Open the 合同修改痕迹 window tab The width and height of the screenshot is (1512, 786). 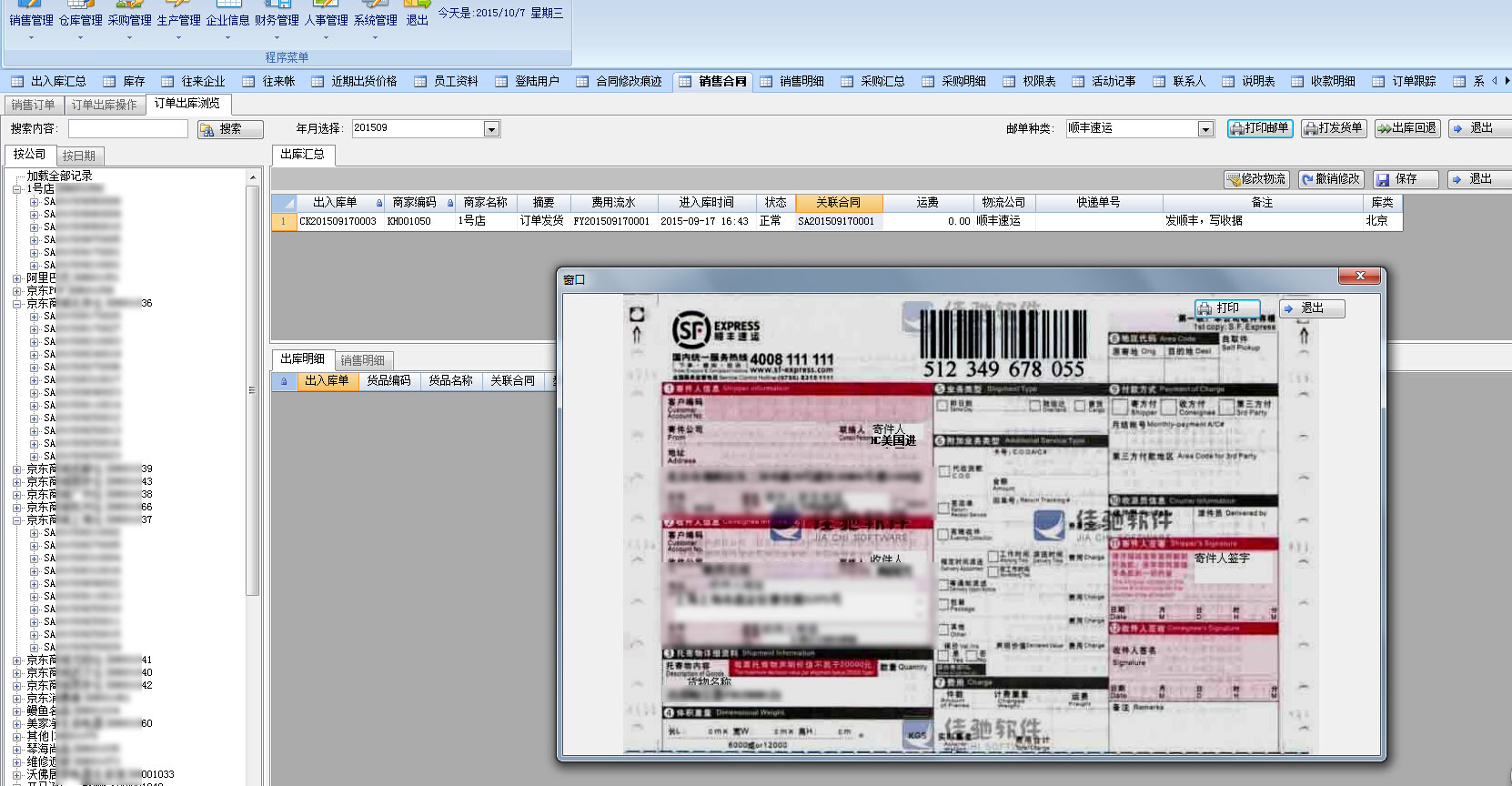click(x=619, y=81)
